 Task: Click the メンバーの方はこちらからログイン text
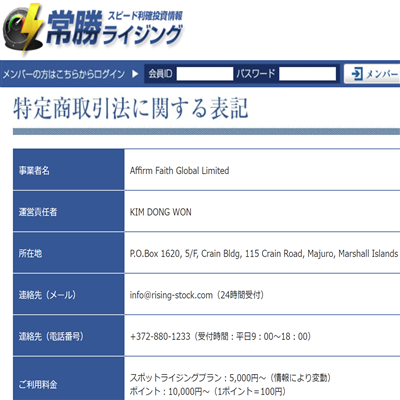(x=64, y=74)
